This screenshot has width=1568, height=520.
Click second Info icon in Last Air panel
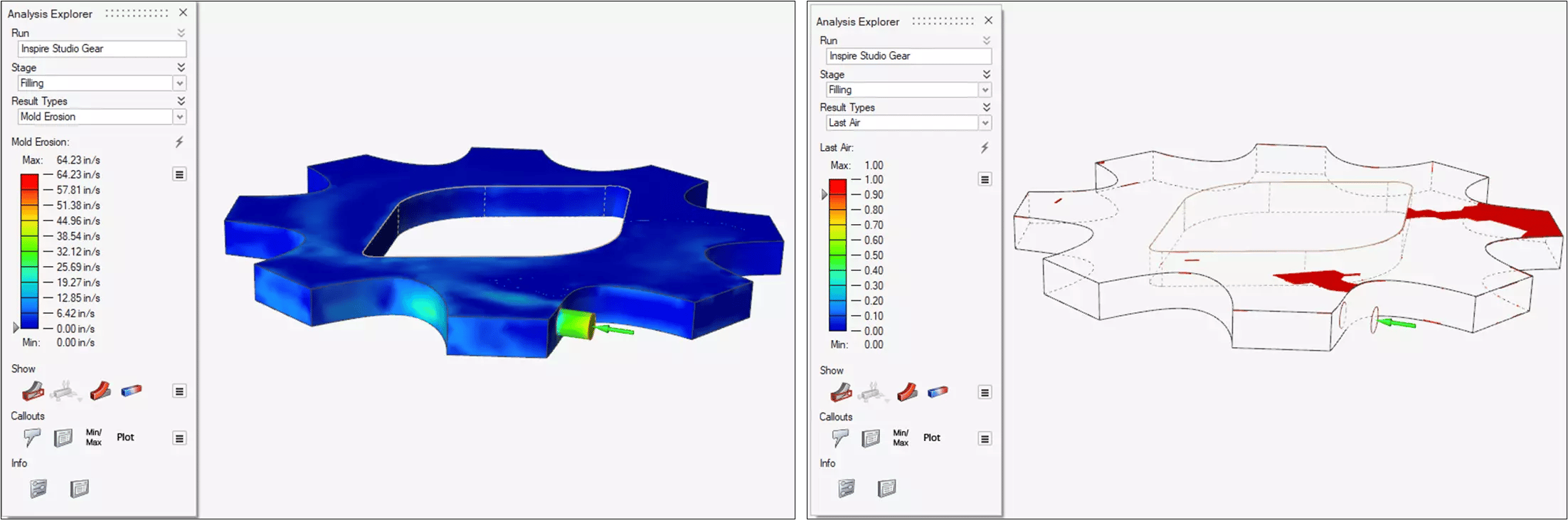click(886, 488)
